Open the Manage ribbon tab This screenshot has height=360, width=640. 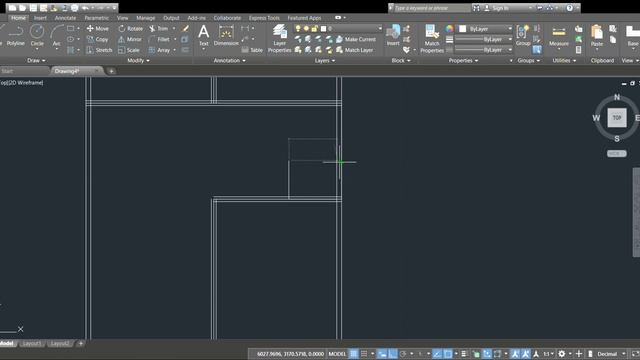coord(146,18)
